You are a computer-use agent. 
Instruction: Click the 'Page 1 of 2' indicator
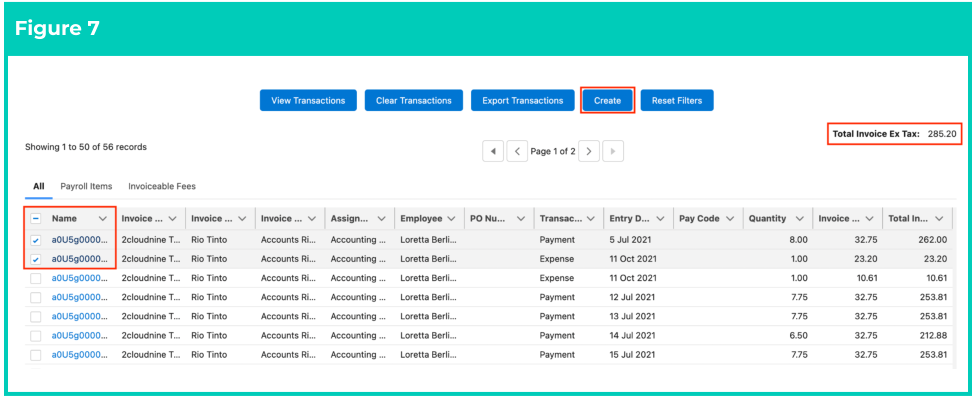(553, 151)
